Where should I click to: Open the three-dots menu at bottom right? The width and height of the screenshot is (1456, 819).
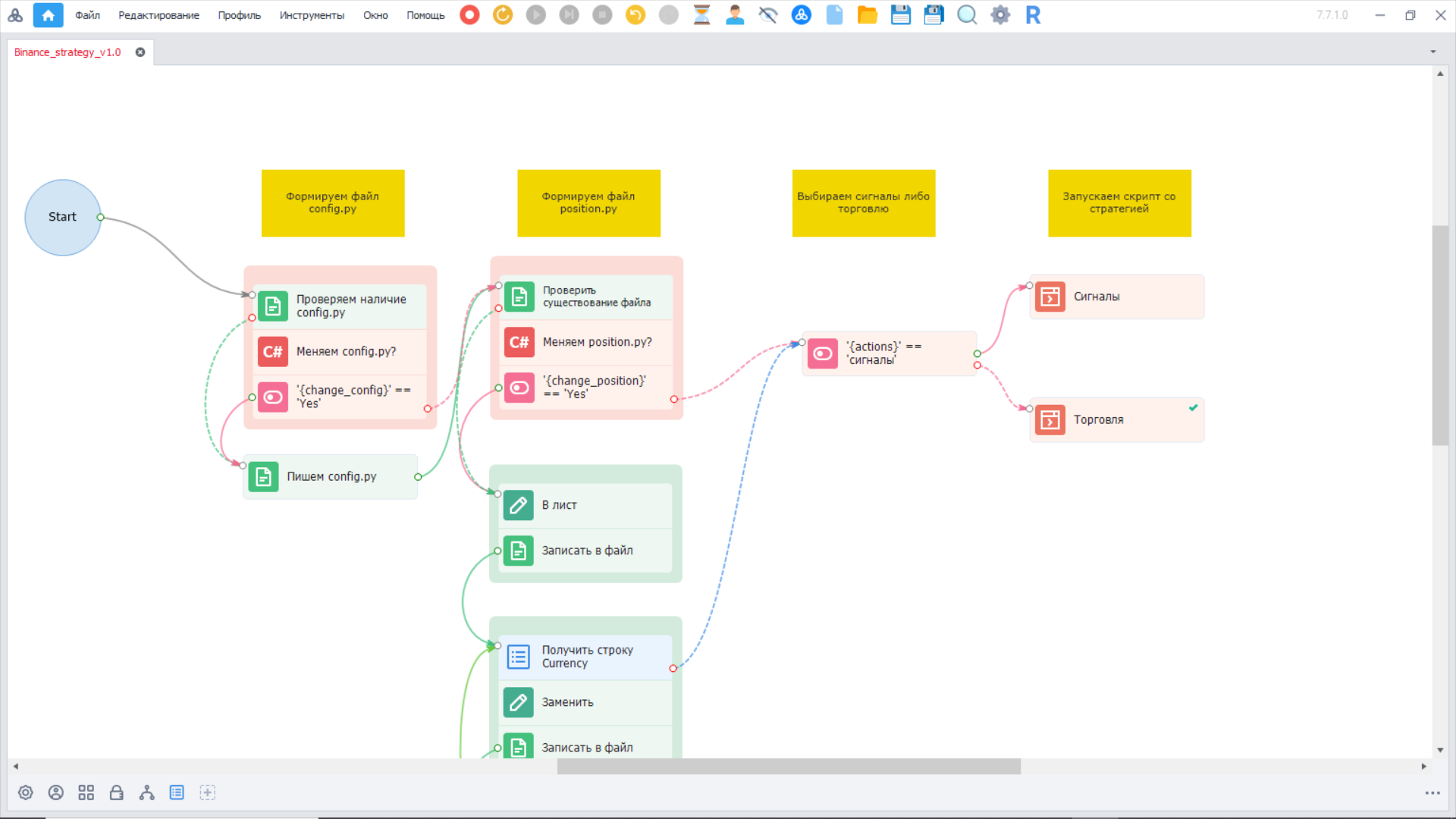(x=1432, y=793)
